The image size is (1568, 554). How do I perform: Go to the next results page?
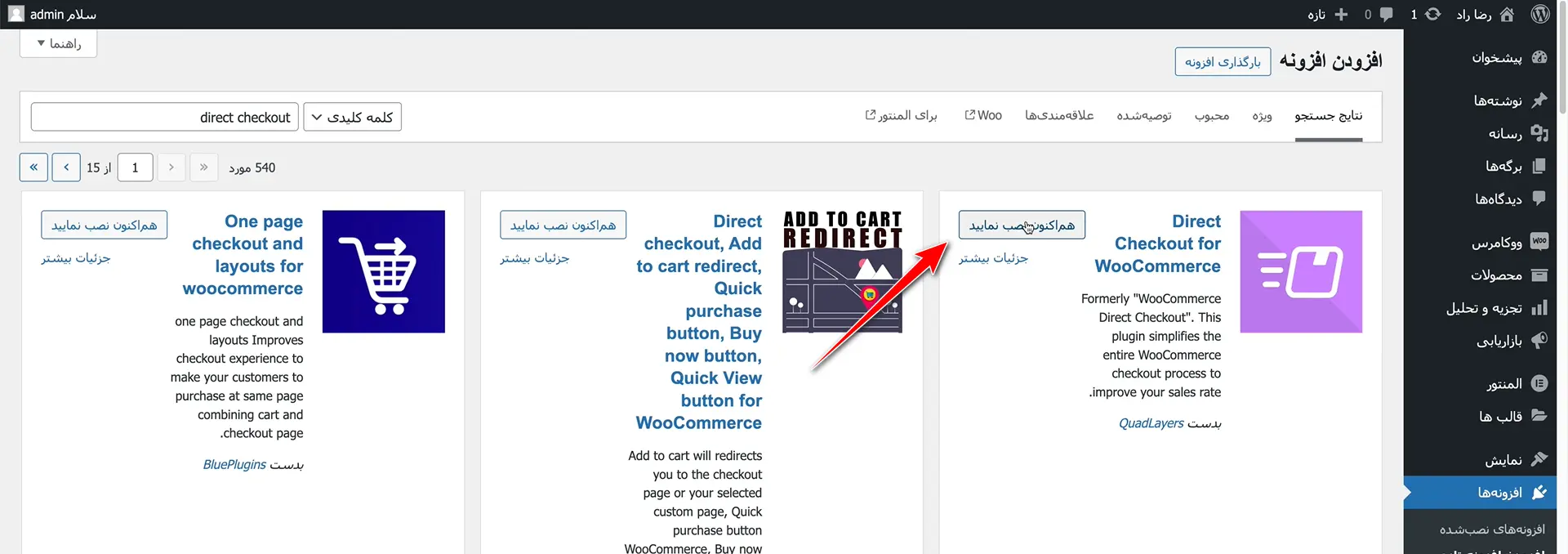pos(66,168)
